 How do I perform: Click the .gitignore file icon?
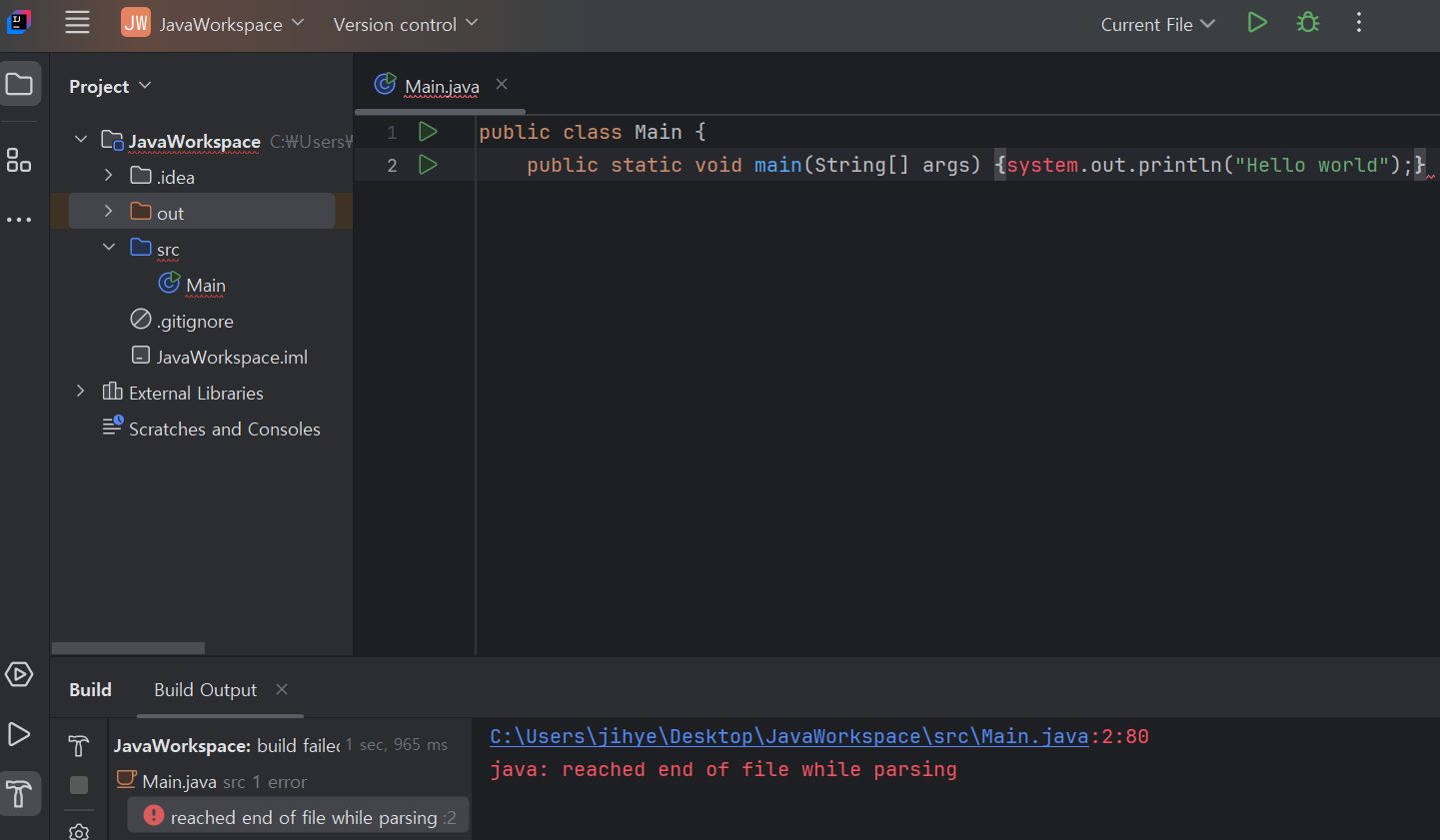(141, 320)
